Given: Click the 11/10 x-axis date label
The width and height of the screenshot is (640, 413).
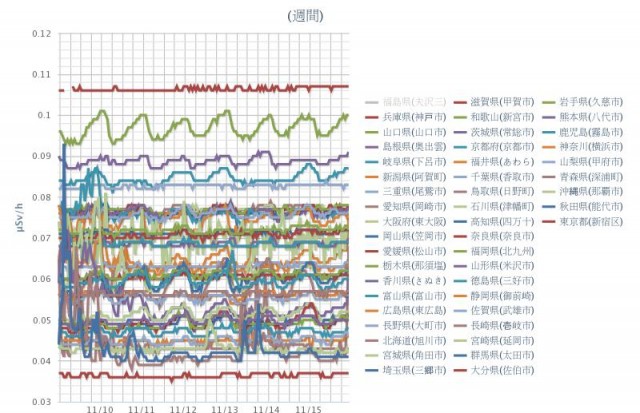Looking at the screenshot, I should [100, 409].
